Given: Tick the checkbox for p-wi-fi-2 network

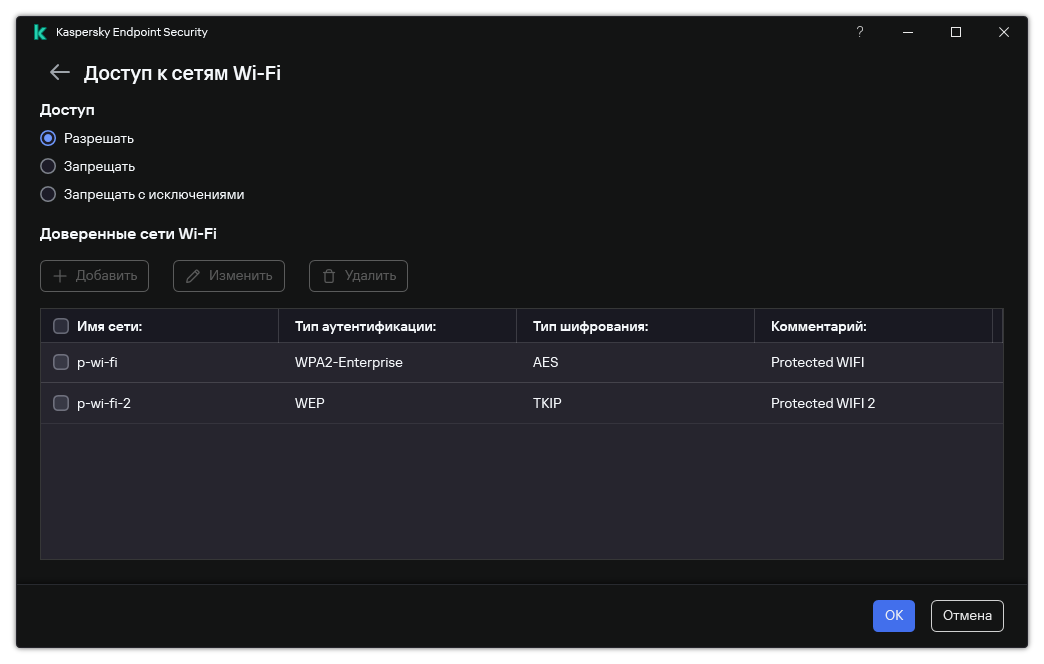Looking at the screenshot, I should [x=61, y=403].
